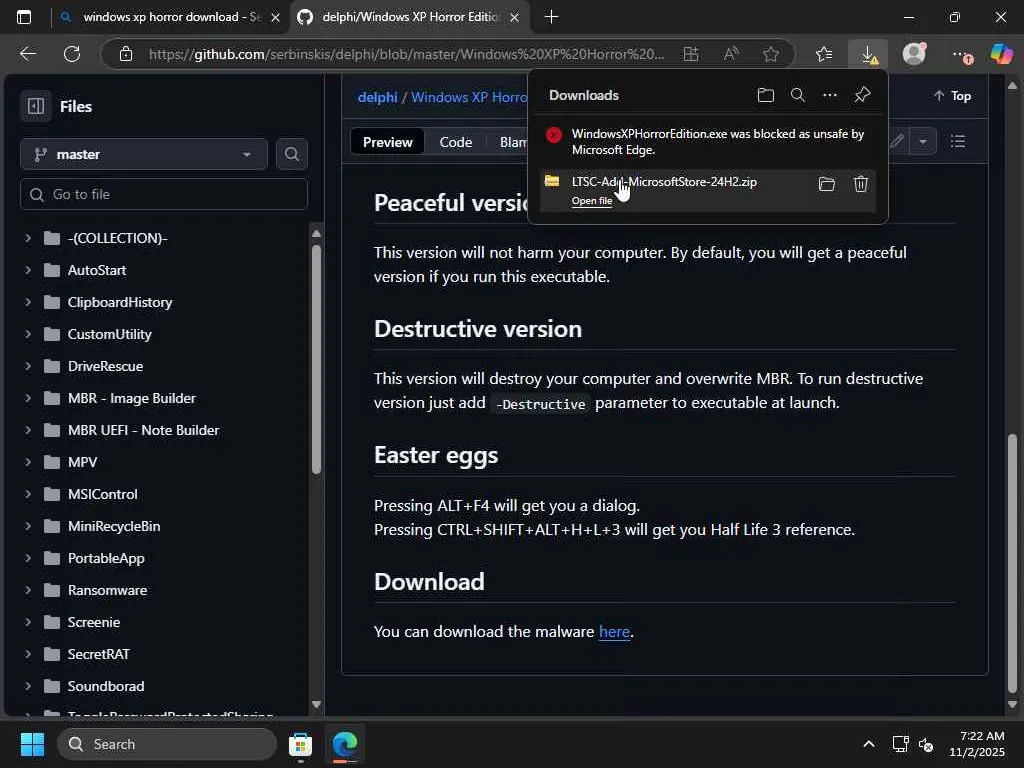Switch to the Code tab

coord(456,142)
